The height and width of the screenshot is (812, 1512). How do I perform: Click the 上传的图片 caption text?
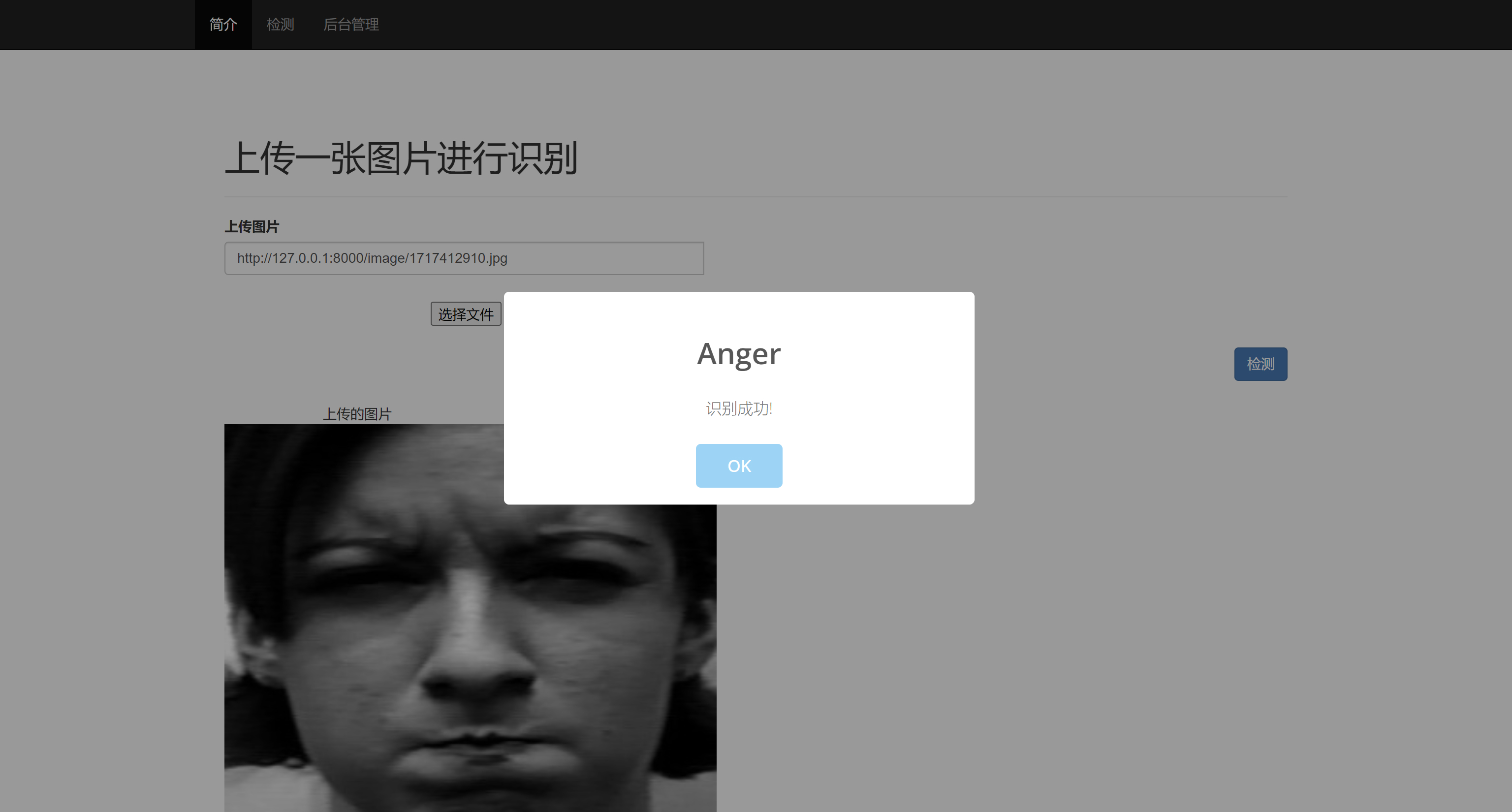point(357,414)
